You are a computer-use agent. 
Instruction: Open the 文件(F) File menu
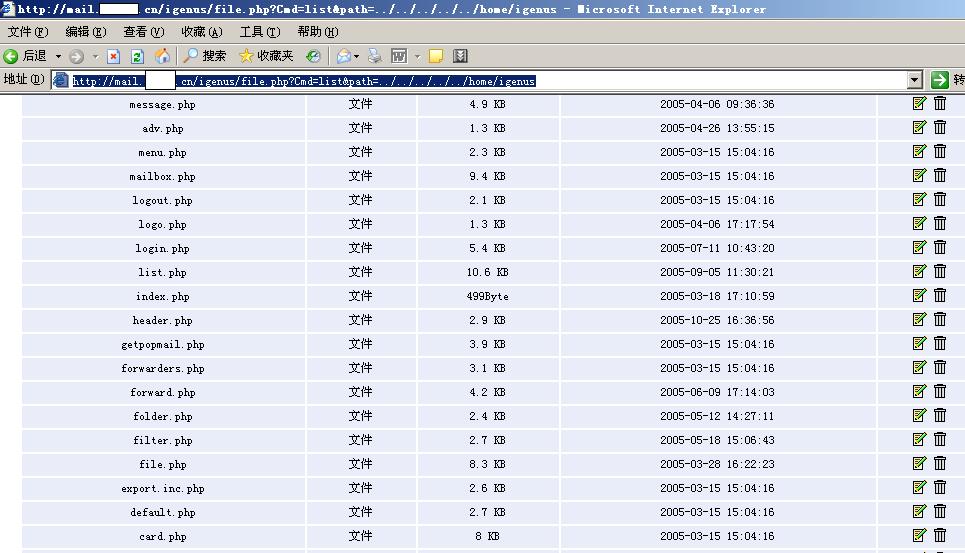pyautogui.click(x=28, y=32)
